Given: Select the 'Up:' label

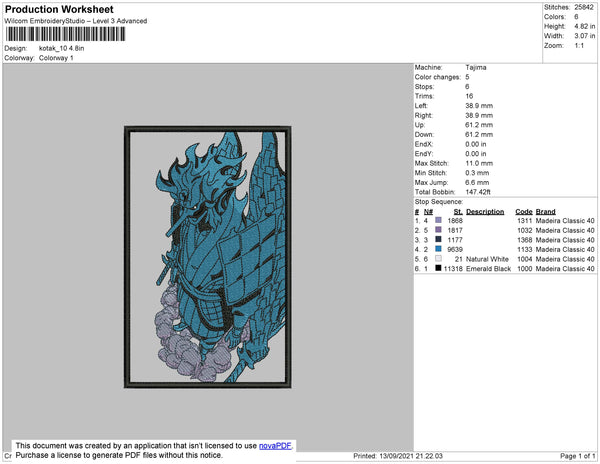Looking at the screenshot, I should [x=420, y=125].
